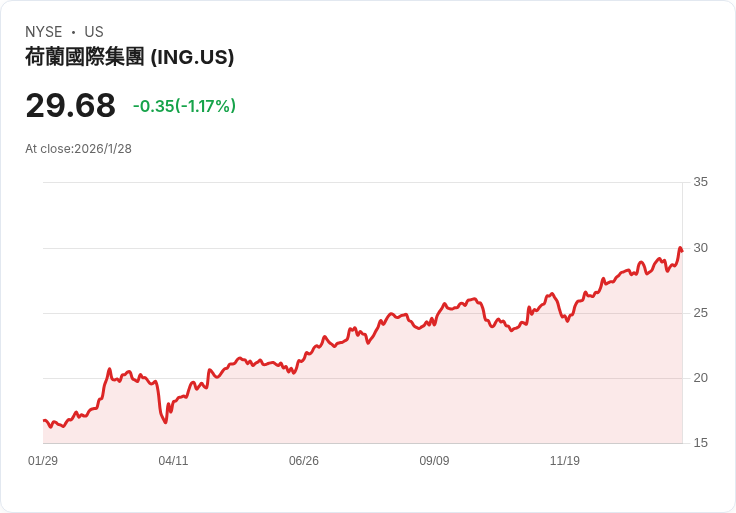Click the 15 value on price axis
Viewport: 736px width, 513px height.
pyautogui.click(x=700, y=443)
